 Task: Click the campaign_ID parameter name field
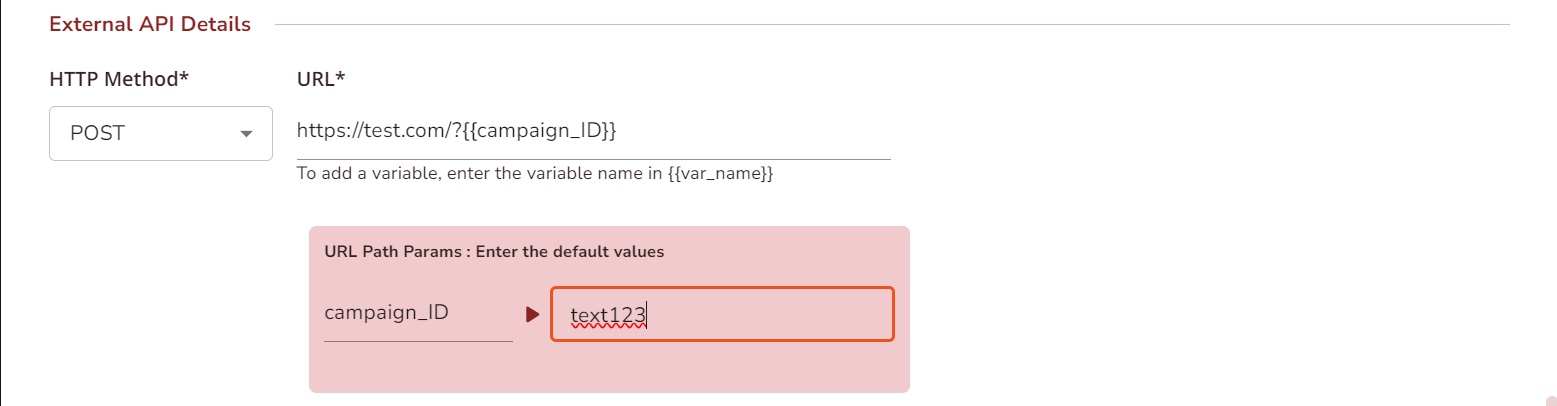coord(387,313)
